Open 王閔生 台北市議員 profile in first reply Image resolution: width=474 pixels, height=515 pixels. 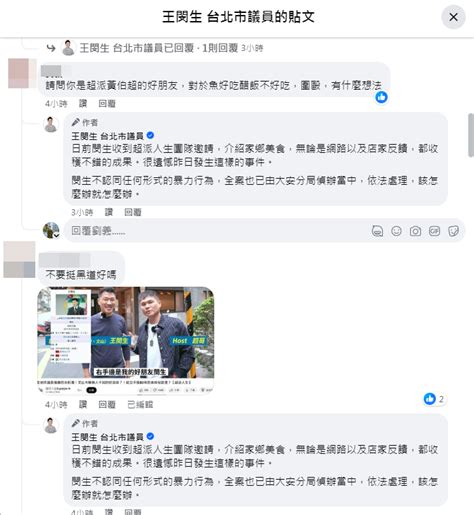pos(107,136)
